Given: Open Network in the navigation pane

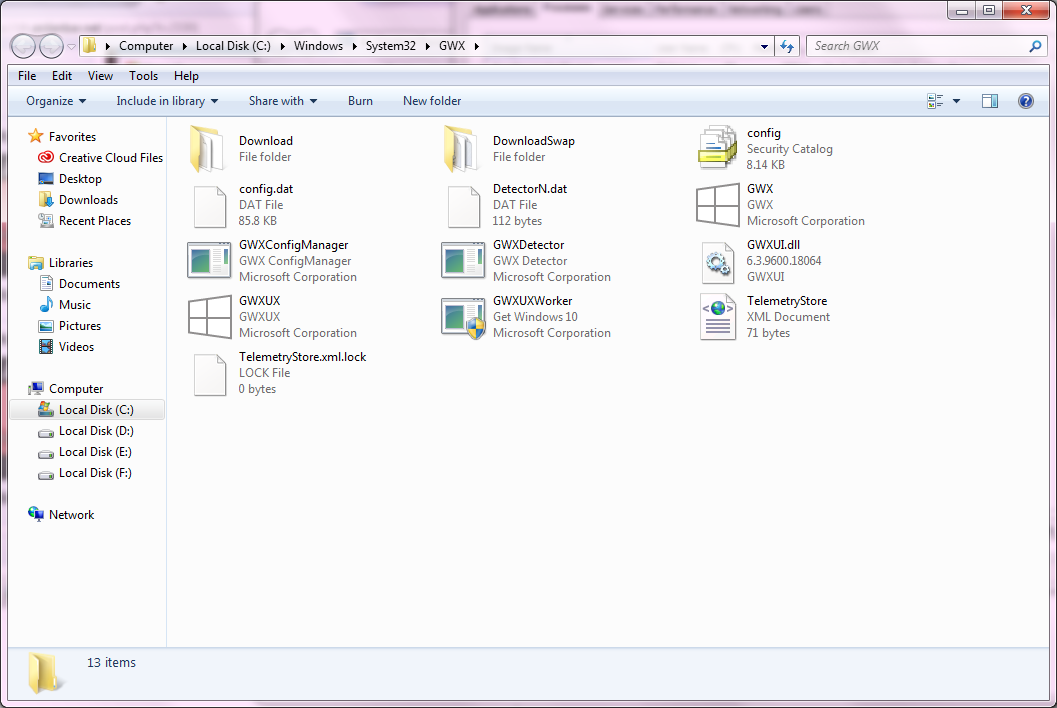Looking at the screenshot, I should (61, 514).
